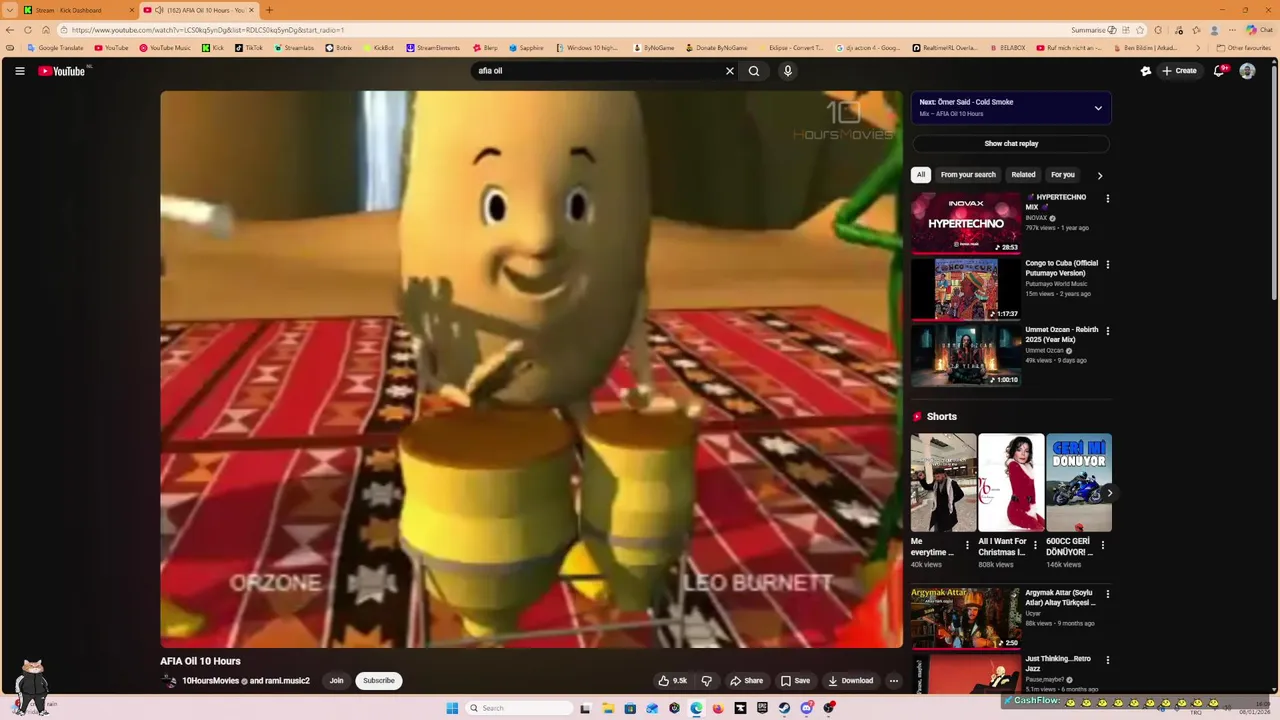Image resolution: width=1280 pixels, height=720 pixels.
Task: Click the Create button
Action: (x=1179, y=71)
